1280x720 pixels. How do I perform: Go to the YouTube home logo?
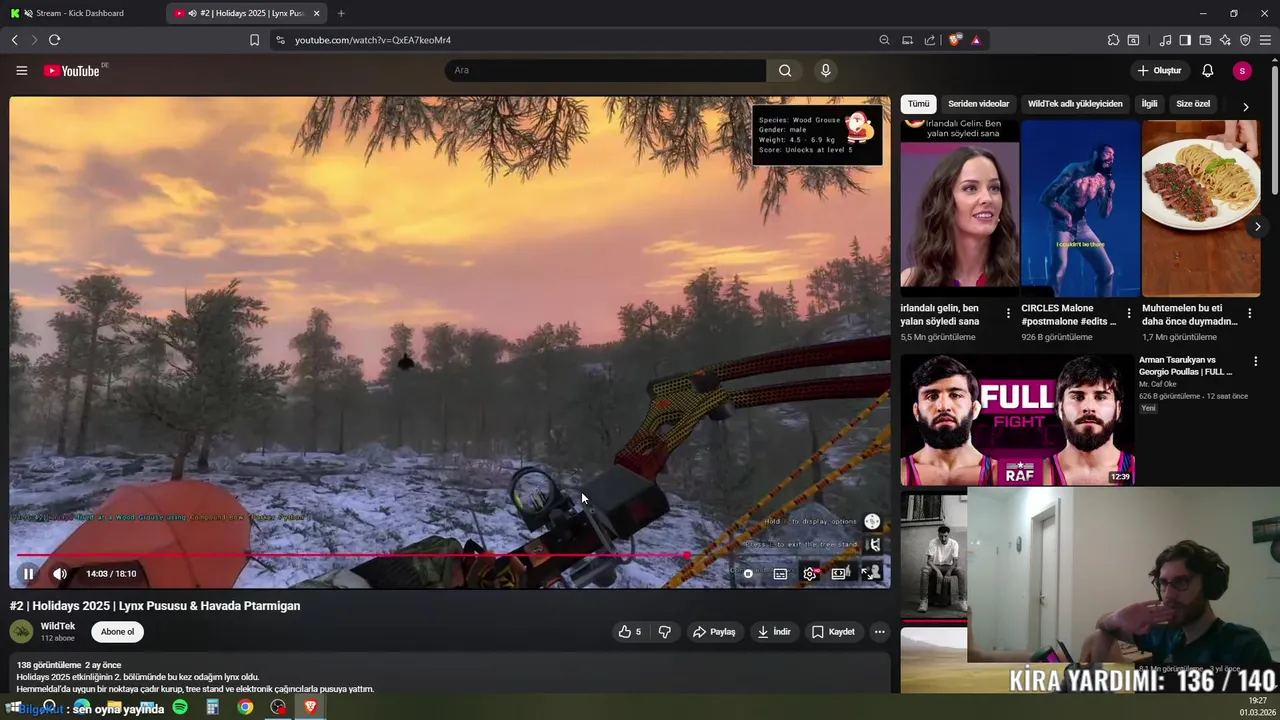pyautogui.click(x=72, y=70)
